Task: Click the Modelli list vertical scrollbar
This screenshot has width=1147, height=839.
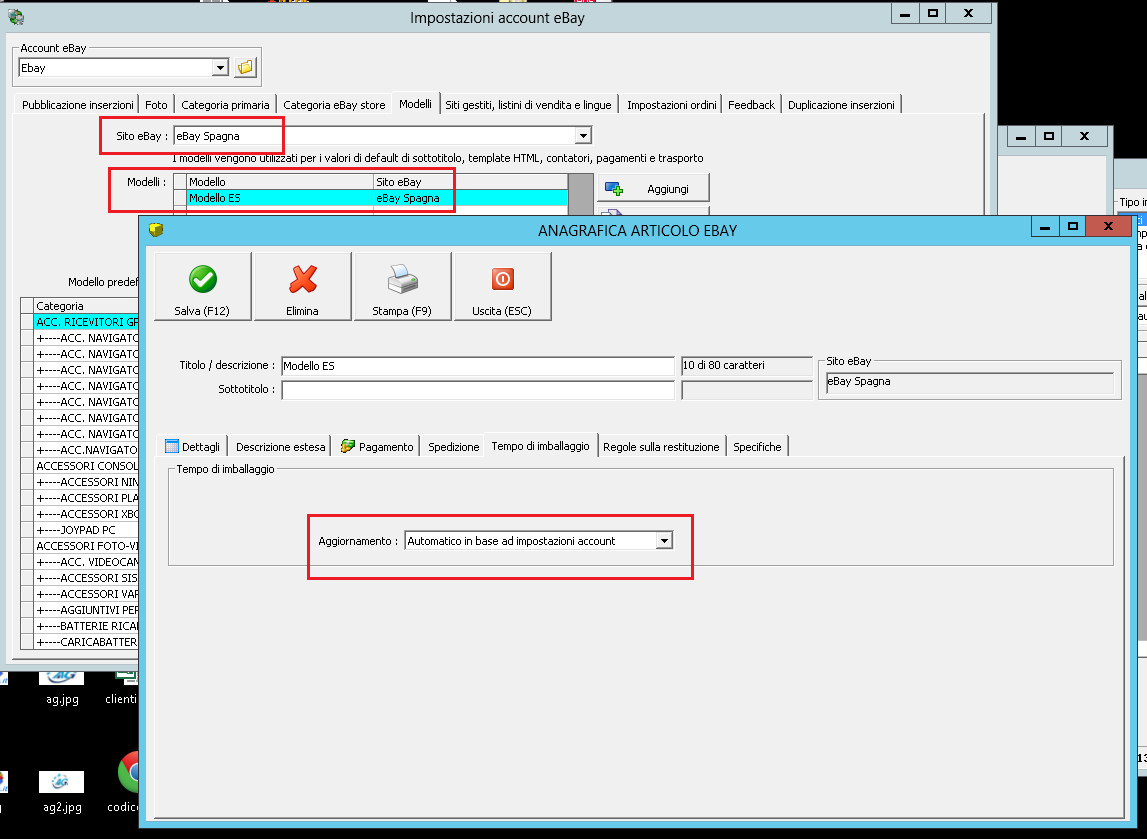Action: 581,194
